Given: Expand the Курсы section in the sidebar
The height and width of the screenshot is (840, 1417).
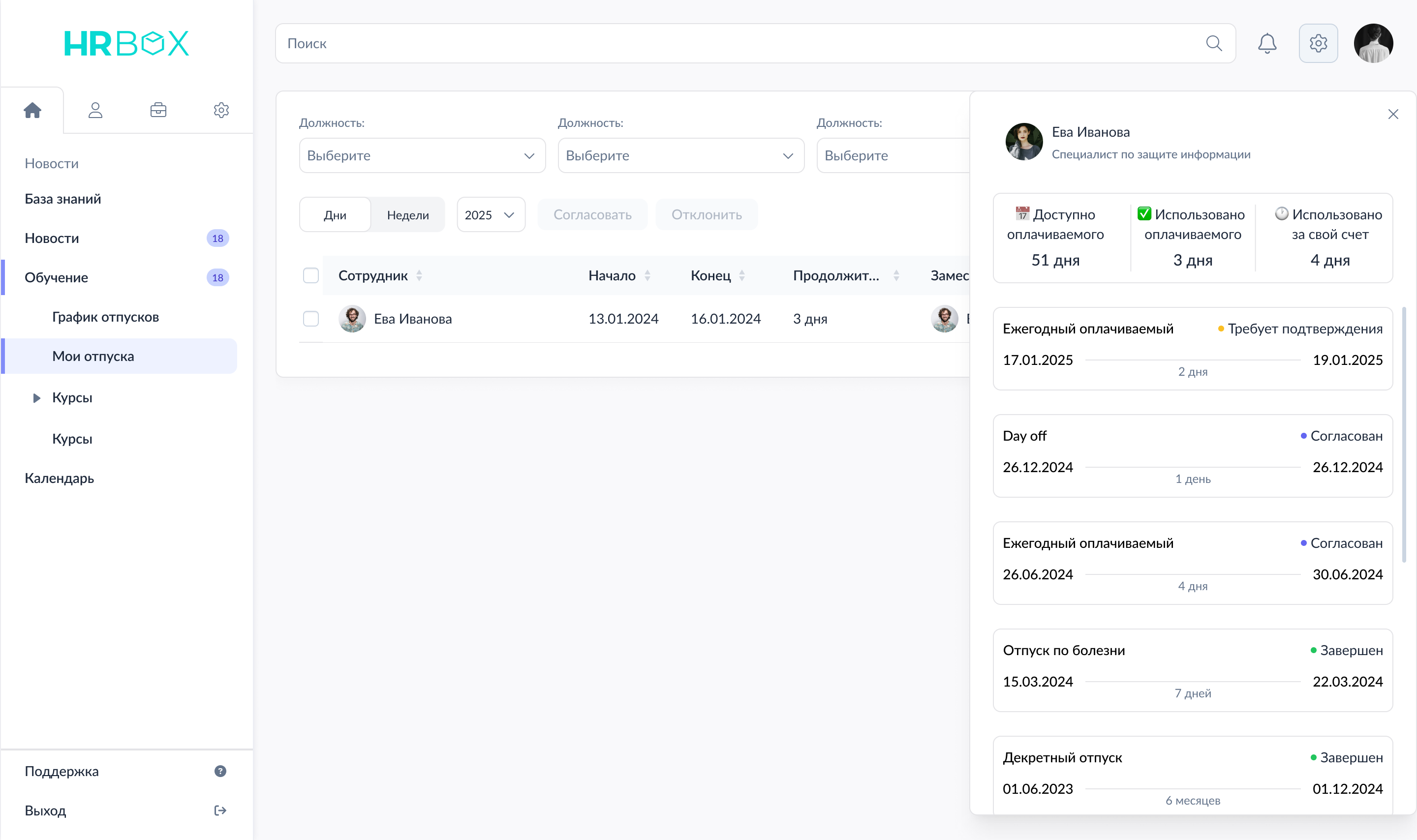Looking at the screenshot, I should pos(37,398).
